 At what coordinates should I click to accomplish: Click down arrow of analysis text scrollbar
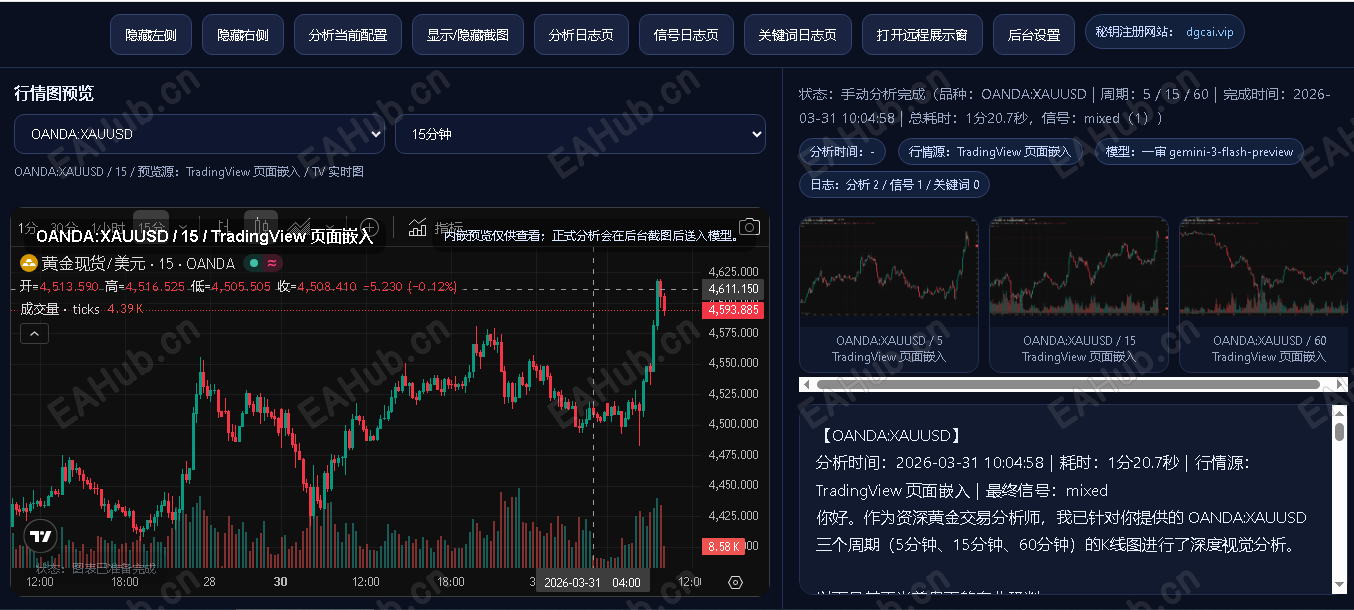coord(1340,584)
